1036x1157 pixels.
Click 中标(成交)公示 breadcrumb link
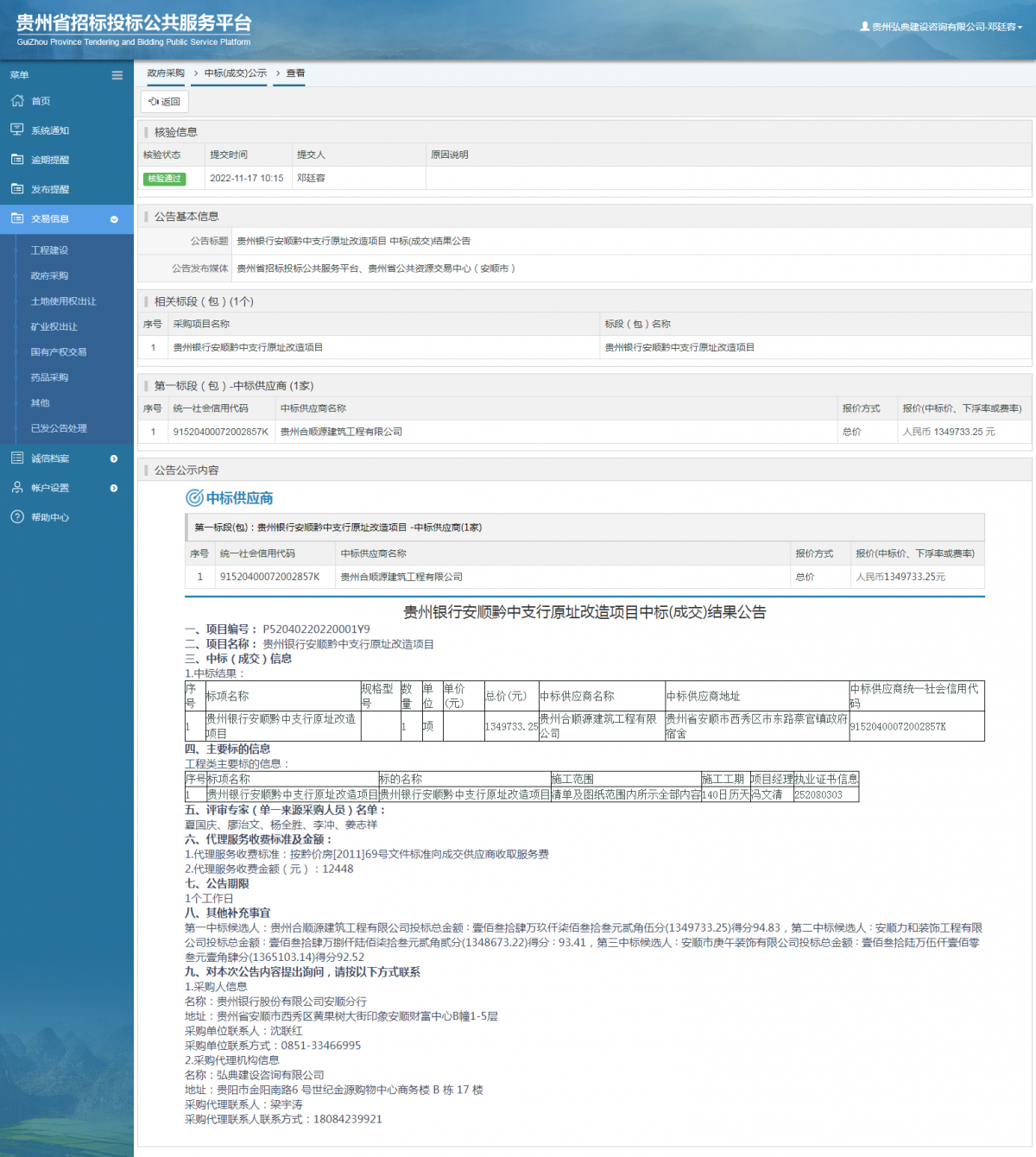(x=236, y=73)
